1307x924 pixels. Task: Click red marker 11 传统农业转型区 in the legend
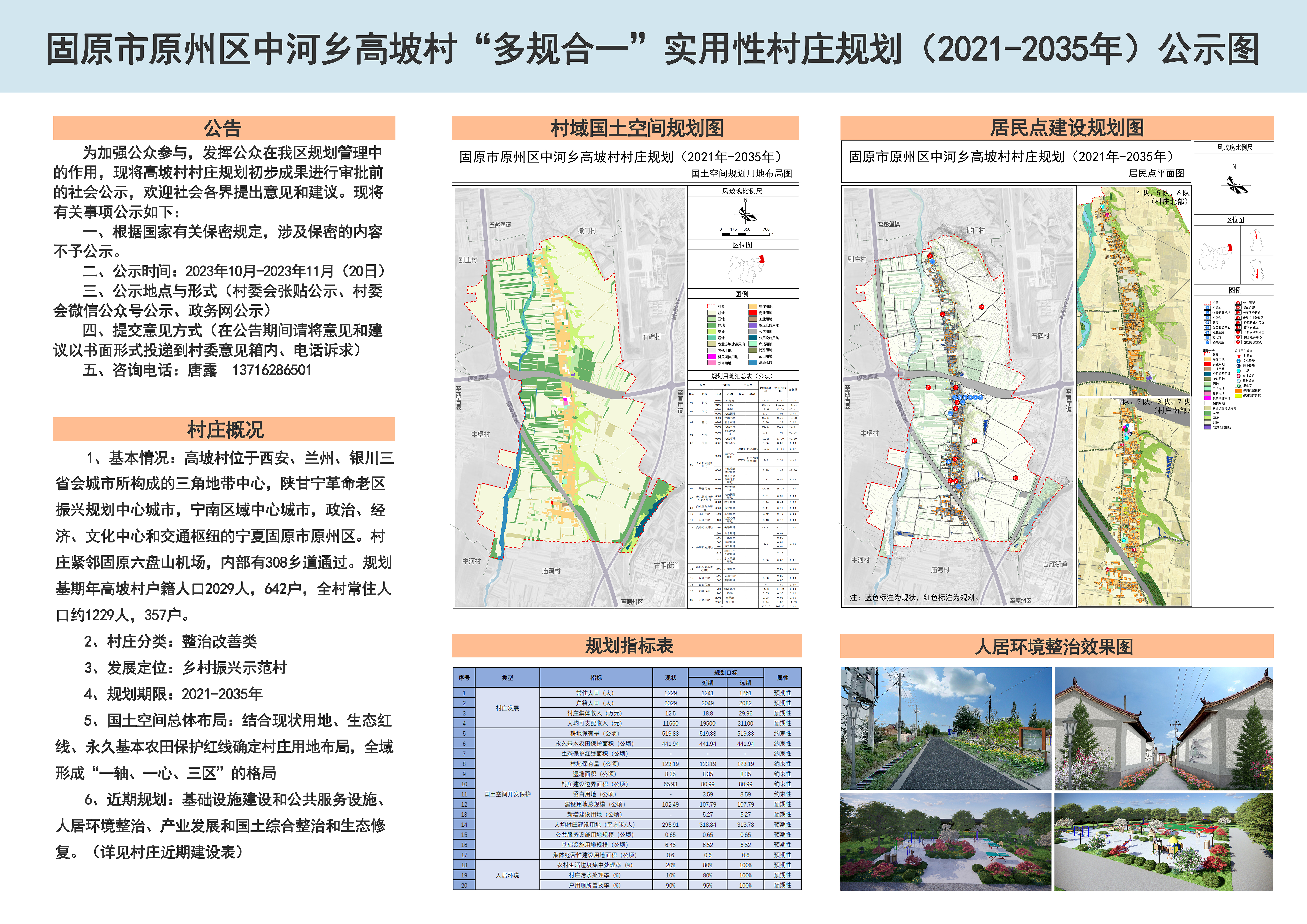pos(1238,317)
